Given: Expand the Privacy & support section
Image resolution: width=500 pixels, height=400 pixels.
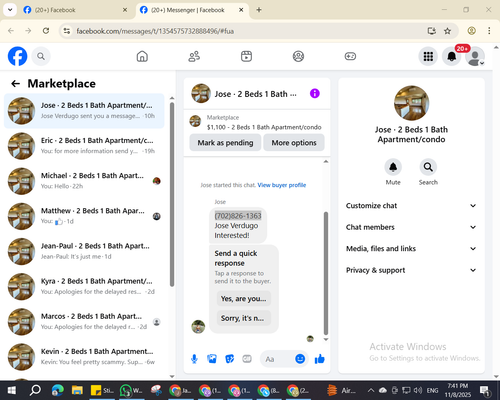Looking at the screenshot, I should [411, 270].
